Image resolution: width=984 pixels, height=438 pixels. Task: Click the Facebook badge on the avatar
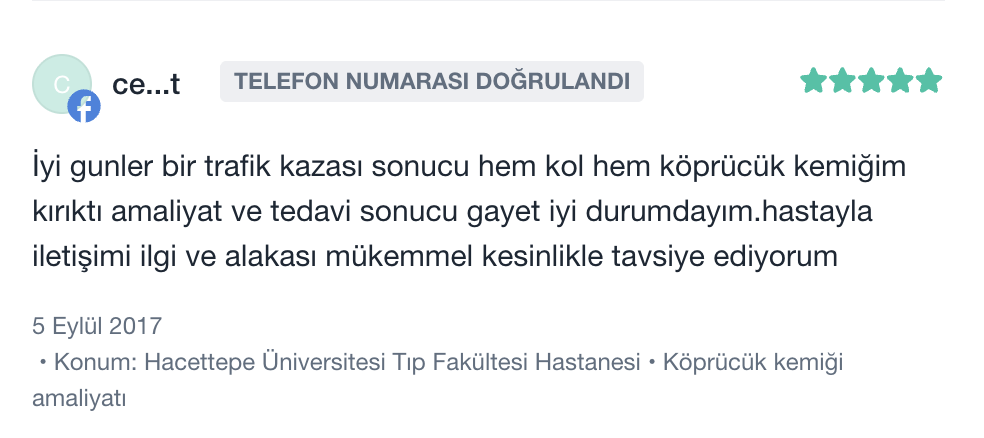click(84, 106)
